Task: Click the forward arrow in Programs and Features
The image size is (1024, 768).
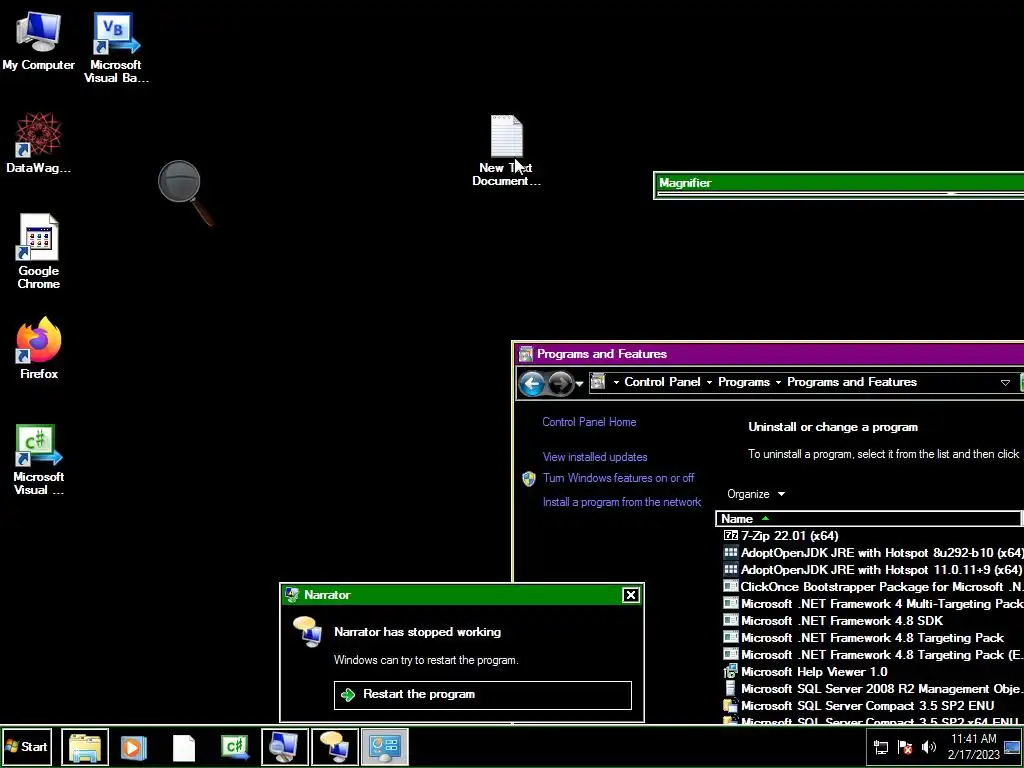Action: click(560, 383)
